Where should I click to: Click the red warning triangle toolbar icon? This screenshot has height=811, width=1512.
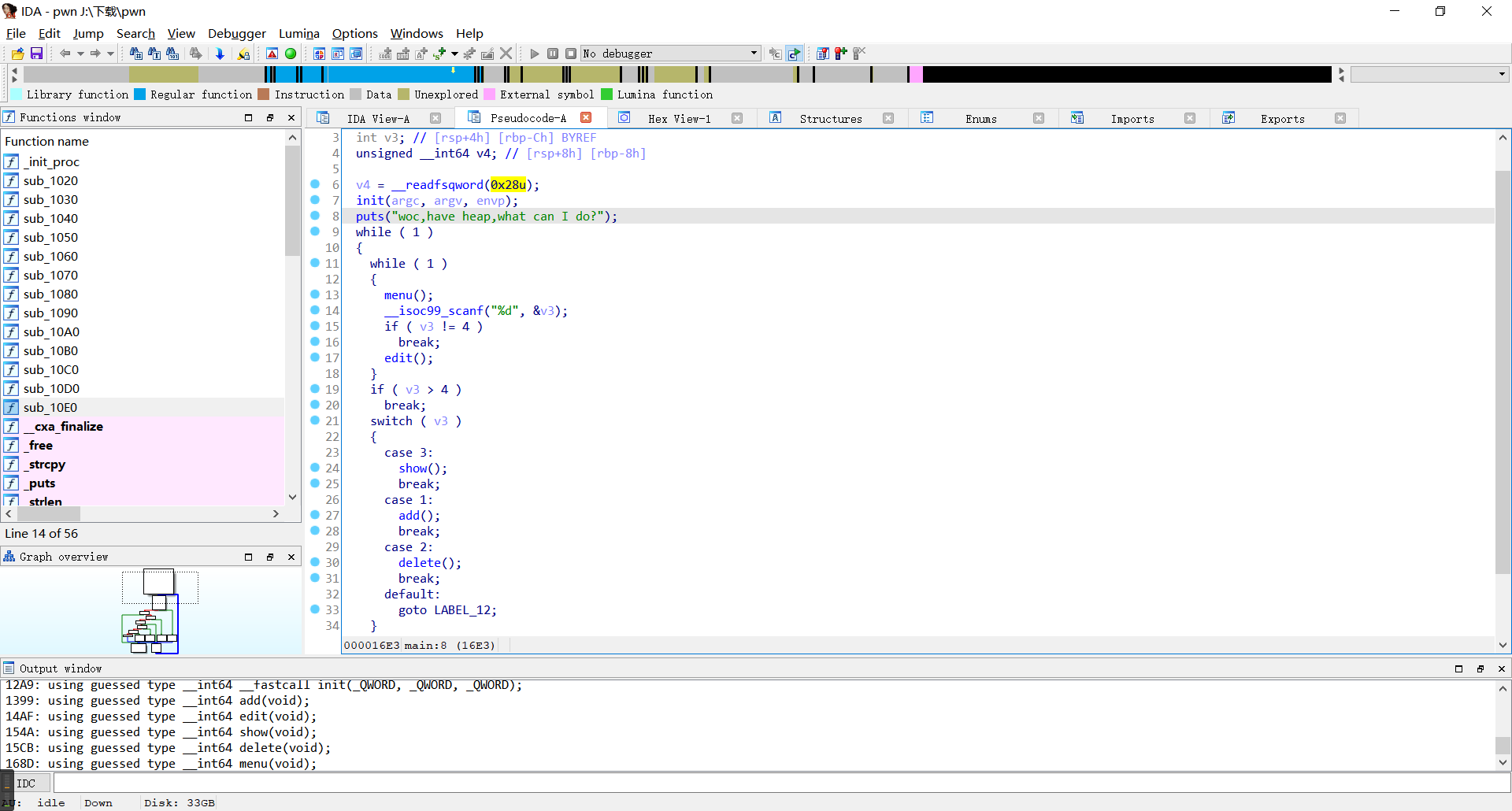[272, 54]
